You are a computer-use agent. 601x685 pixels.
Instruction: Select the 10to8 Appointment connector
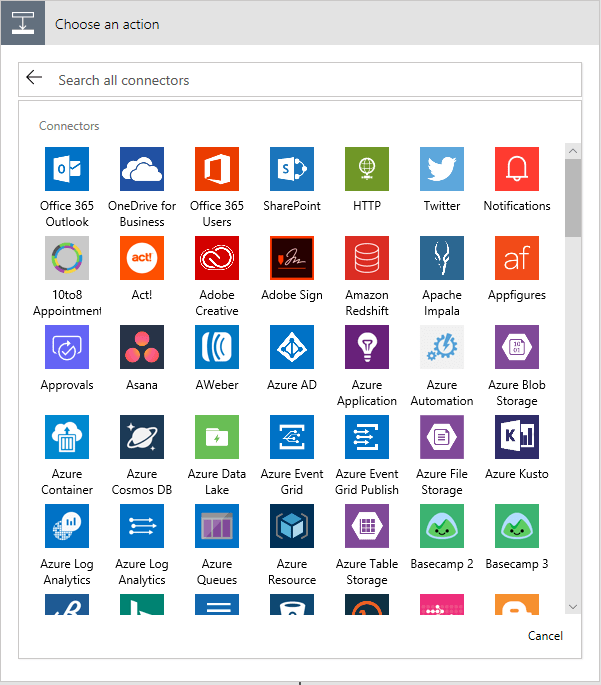click(67, 258)
